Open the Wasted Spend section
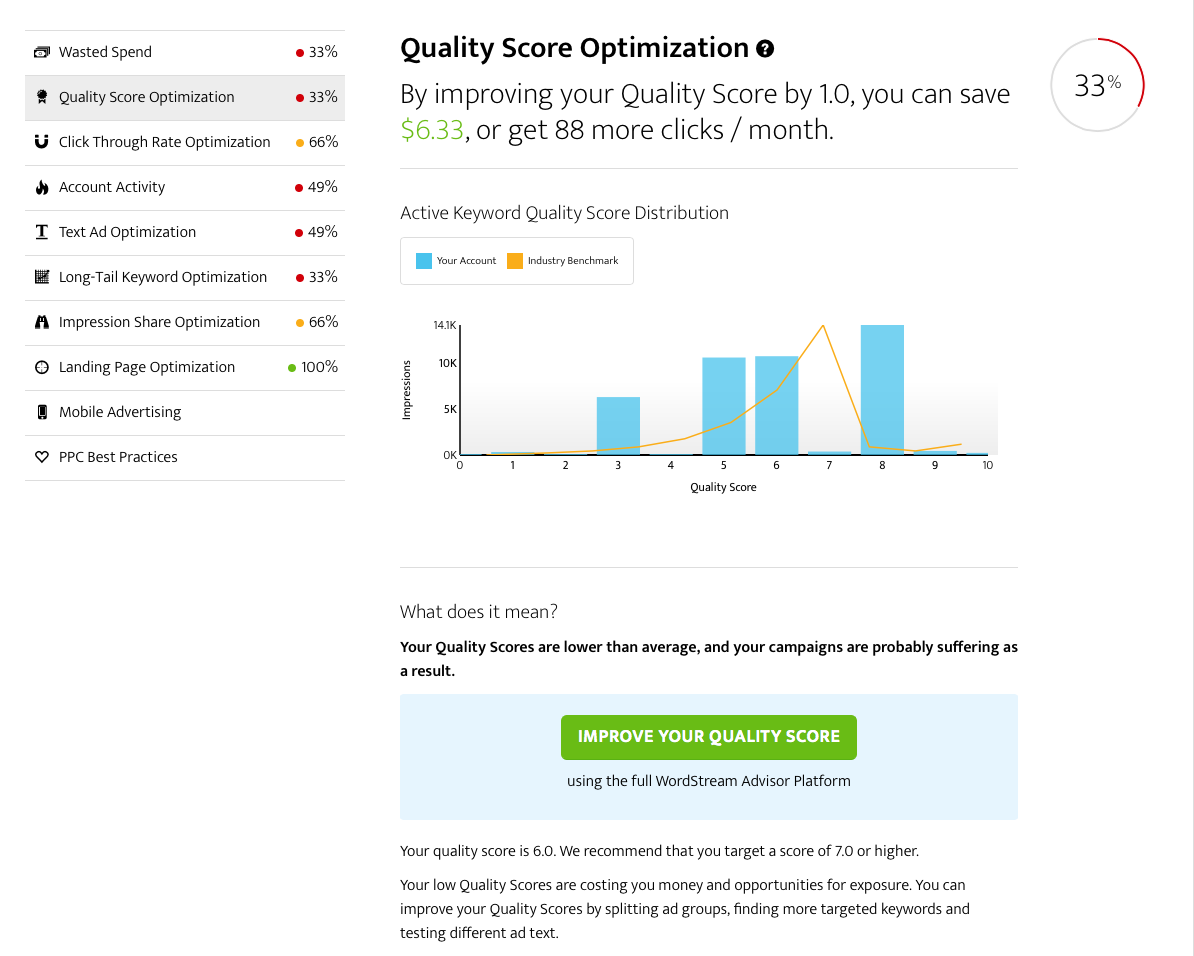This screenshot has height=956, width=1194. pyautogui.click(x=105, y=52)
